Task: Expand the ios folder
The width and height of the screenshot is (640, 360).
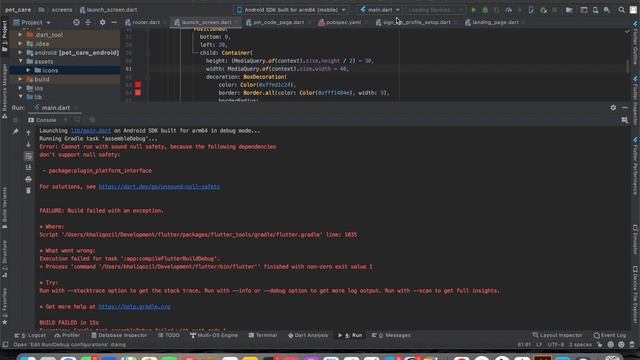Action: pyautogui.click(x=20, y=88)
